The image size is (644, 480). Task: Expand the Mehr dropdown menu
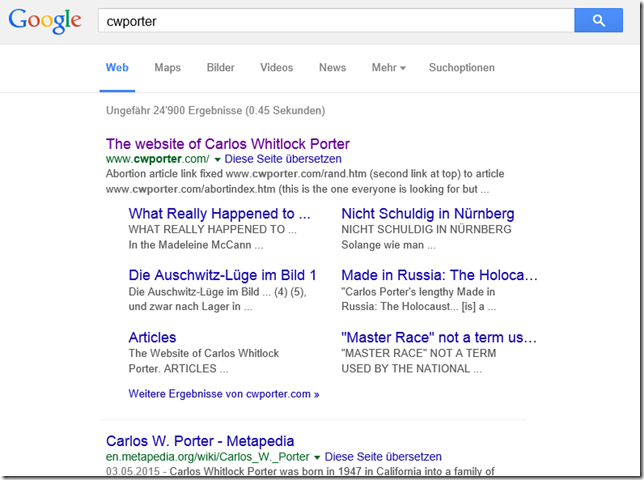pyautogui.click(x=388, y=68)
